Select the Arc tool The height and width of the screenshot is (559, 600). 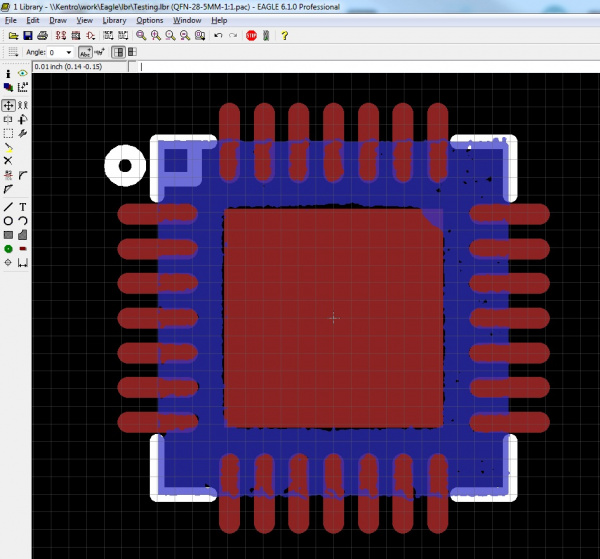coord(23,221)
